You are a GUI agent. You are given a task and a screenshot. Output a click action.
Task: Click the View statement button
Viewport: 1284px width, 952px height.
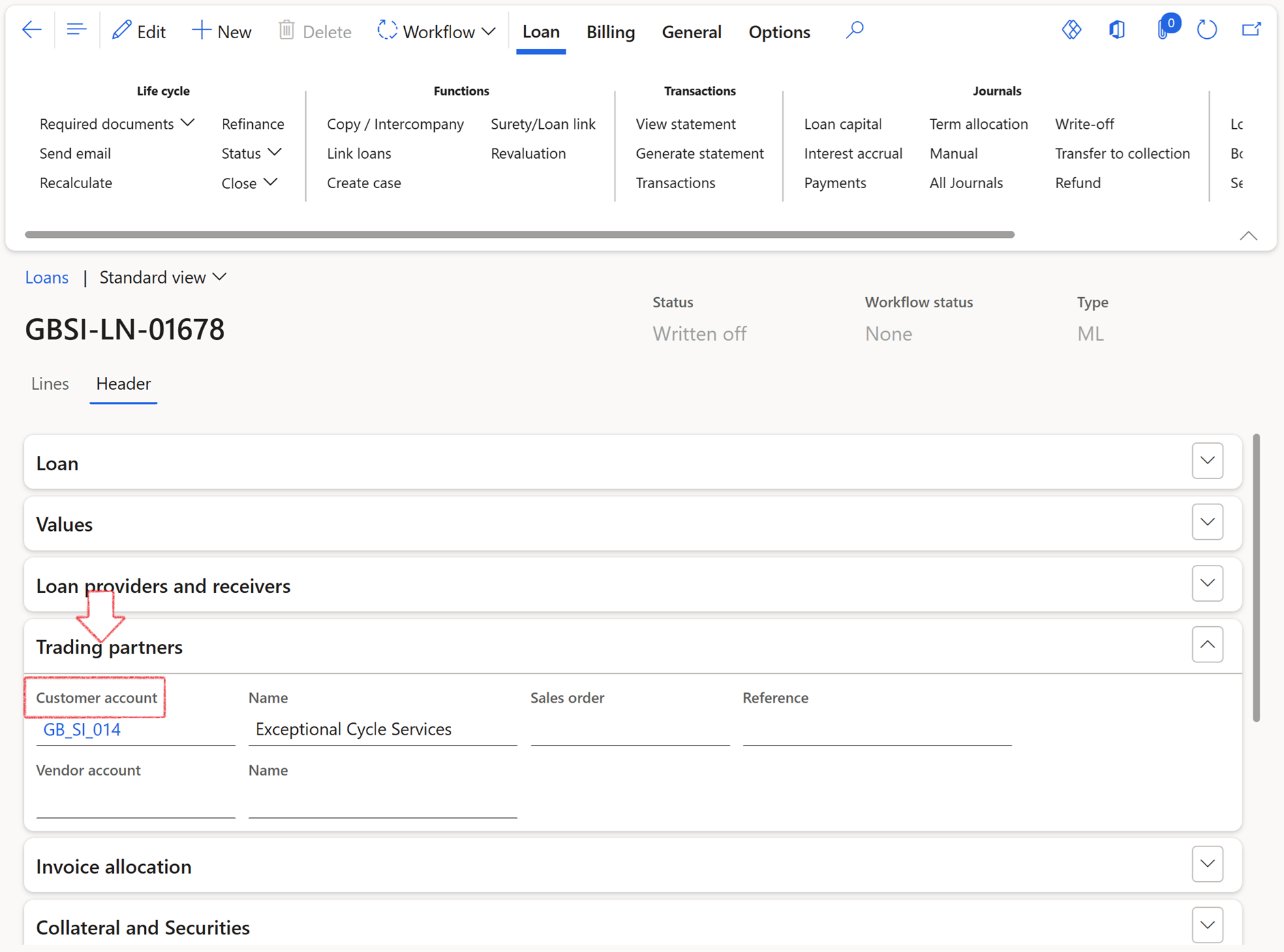pyautogui.click(x=686, y=124)
